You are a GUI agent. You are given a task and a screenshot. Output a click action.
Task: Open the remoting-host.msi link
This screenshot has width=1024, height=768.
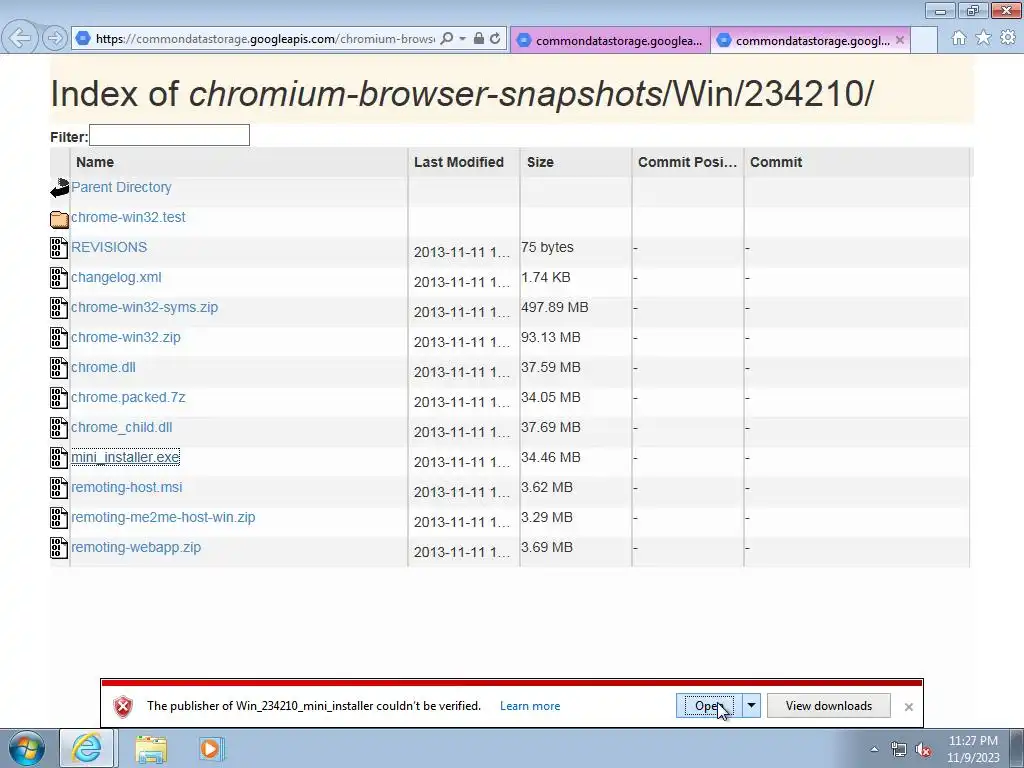(x=127, y=488)
